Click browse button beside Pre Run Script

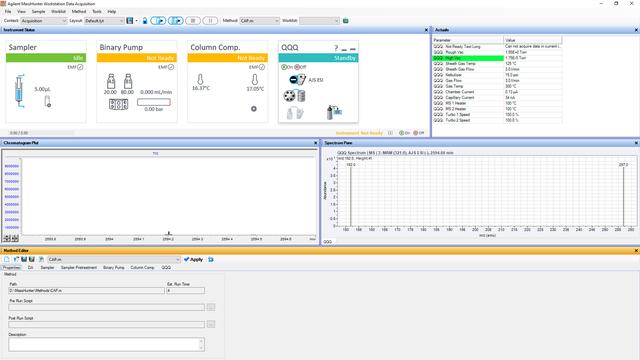tap(211, 307)
